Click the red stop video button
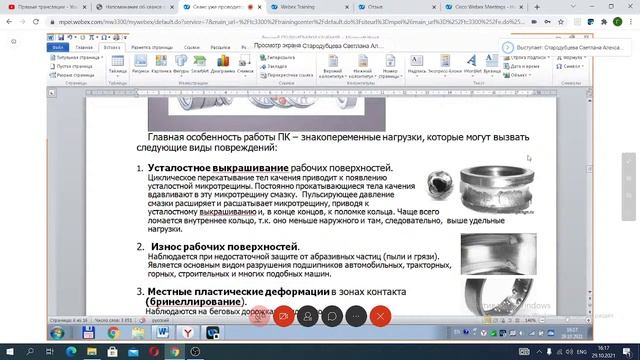The width and height of the screenshot is (640, 360). coord(283,316)
